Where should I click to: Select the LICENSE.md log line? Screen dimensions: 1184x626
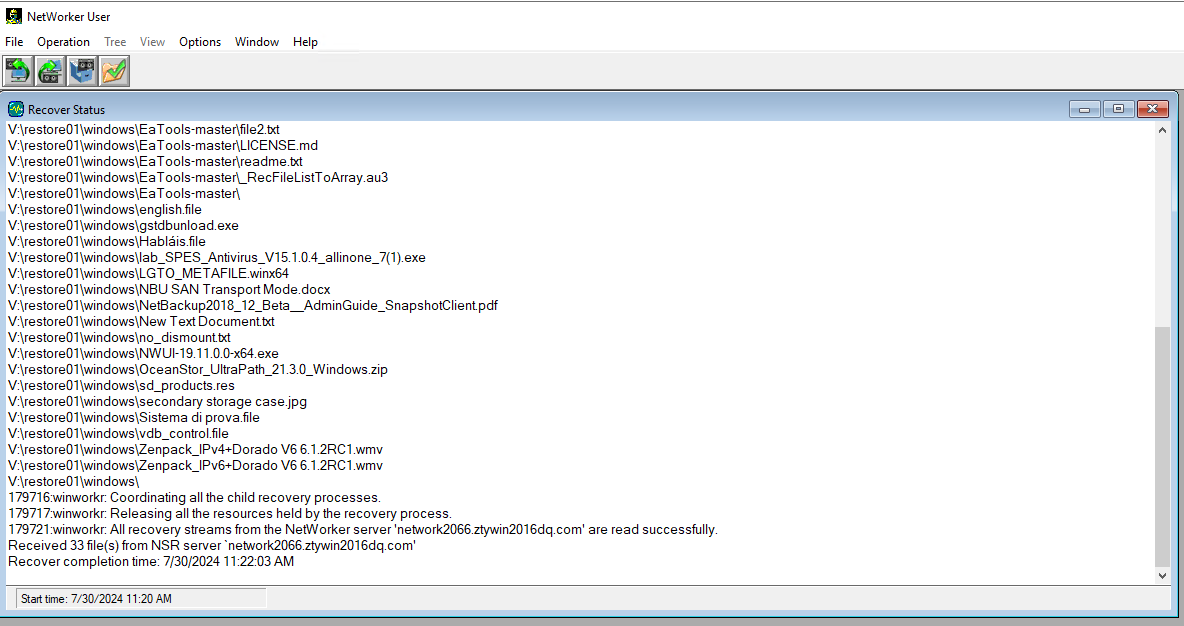click(163, 146)
